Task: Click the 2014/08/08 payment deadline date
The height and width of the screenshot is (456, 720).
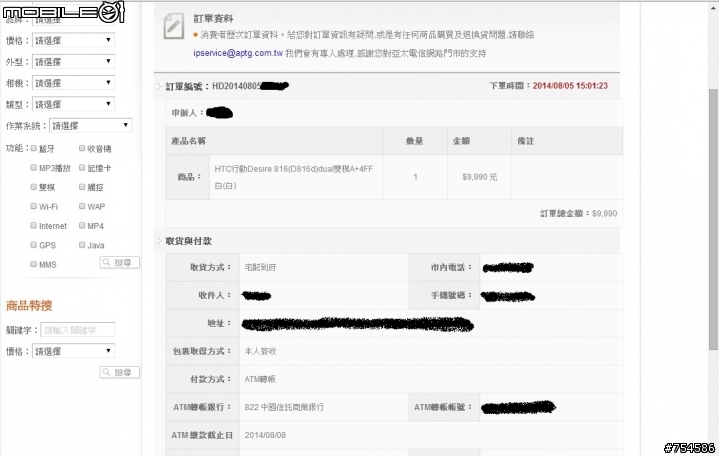Action: (265, 435)
